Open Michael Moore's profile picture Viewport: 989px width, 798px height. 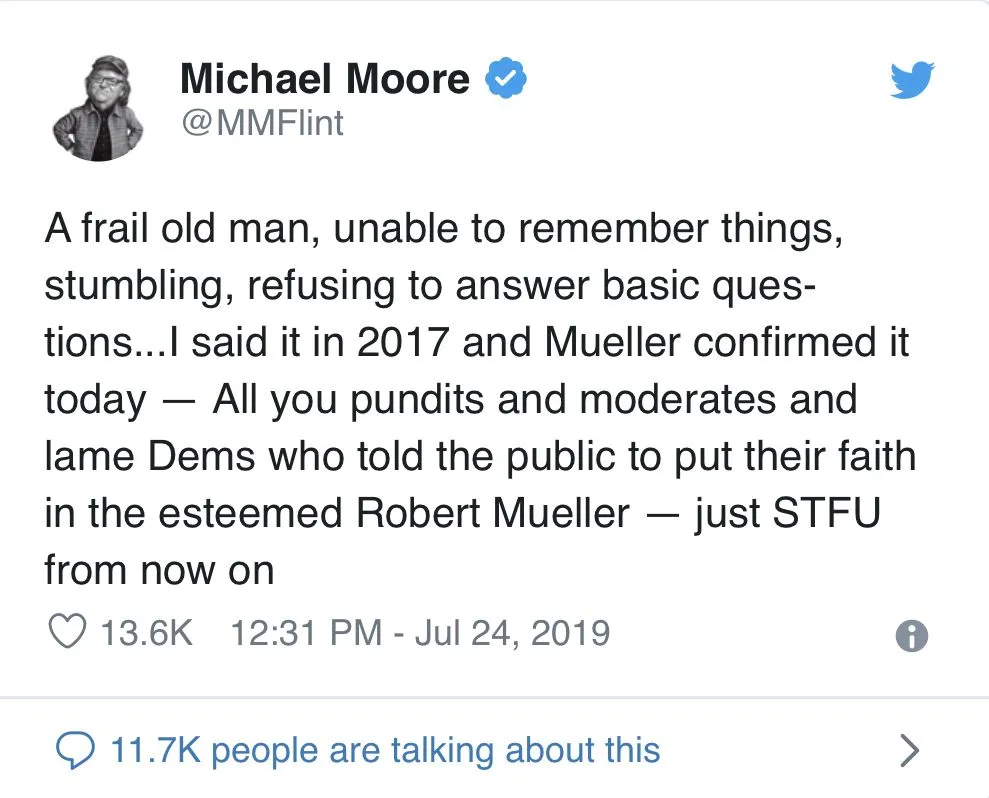[x=98, y=108]
